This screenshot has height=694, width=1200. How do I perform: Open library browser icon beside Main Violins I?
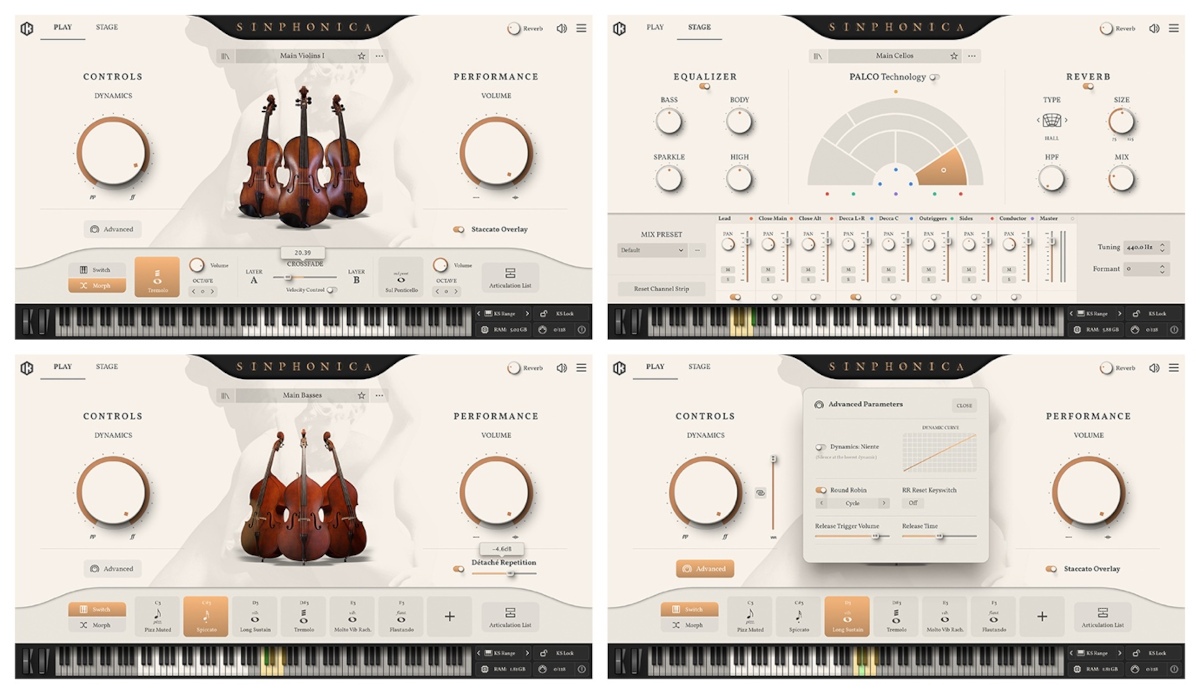click(x=225, y=57)
